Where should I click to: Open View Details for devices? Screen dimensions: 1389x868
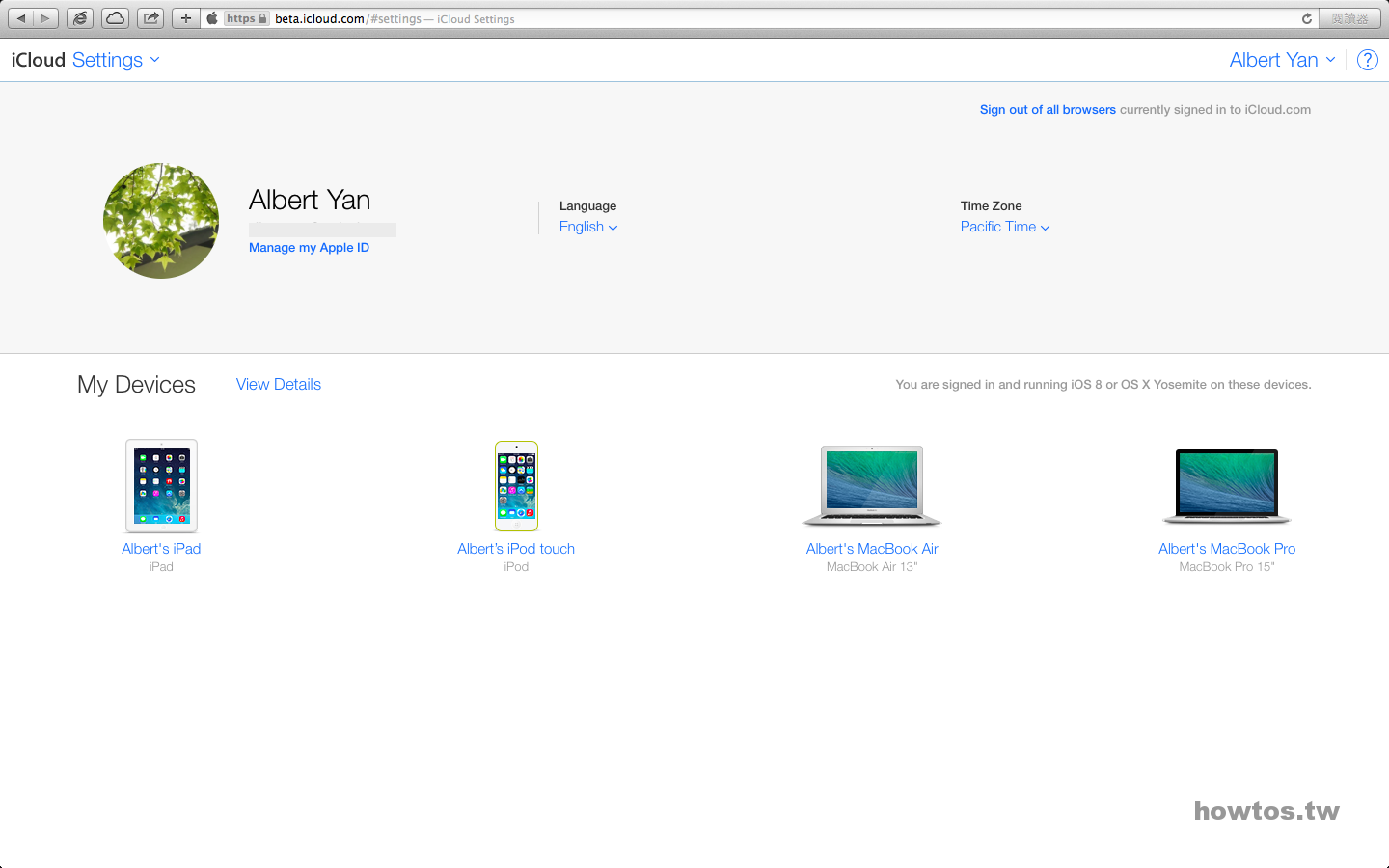click(x=279, y=384)
